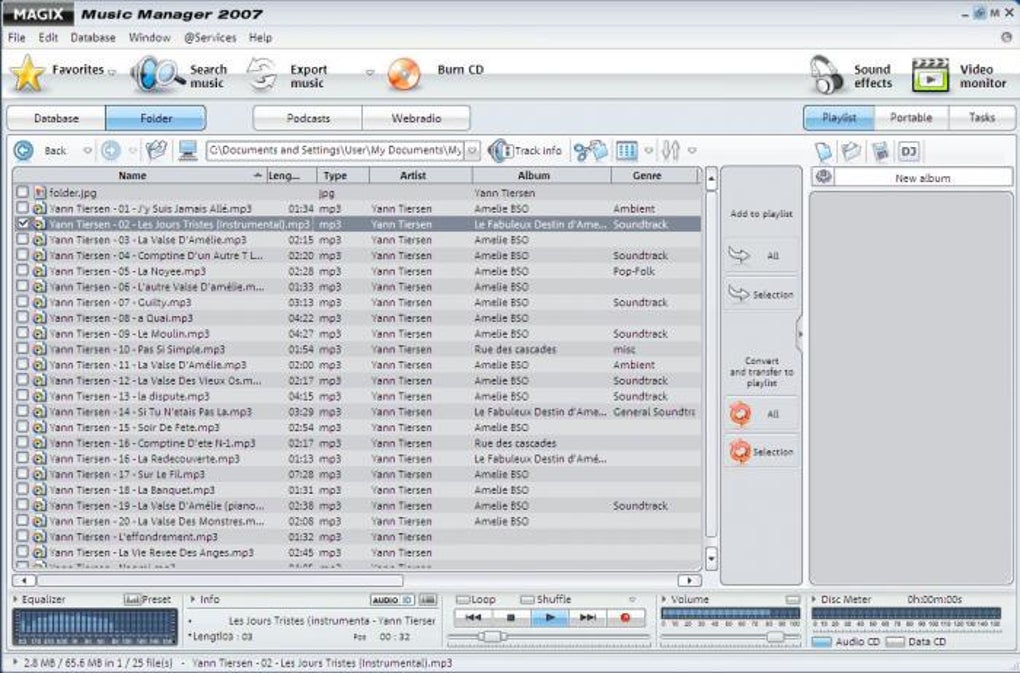Switch to Database tab
This screenshot has height=673, width=1020.
click(x=57, y=118)
